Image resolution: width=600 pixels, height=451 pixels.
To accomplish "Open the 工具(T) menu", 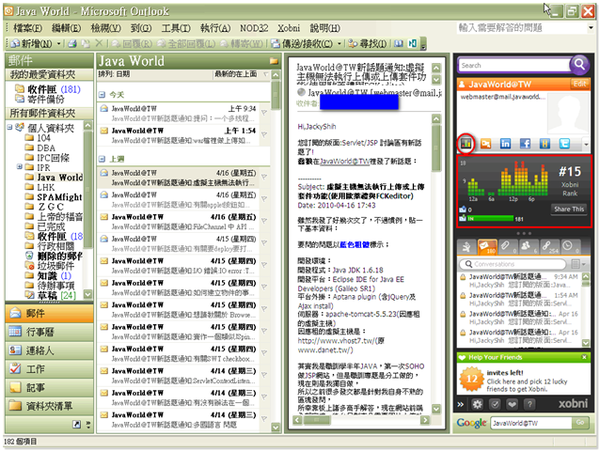I will (x=176, y=28).
